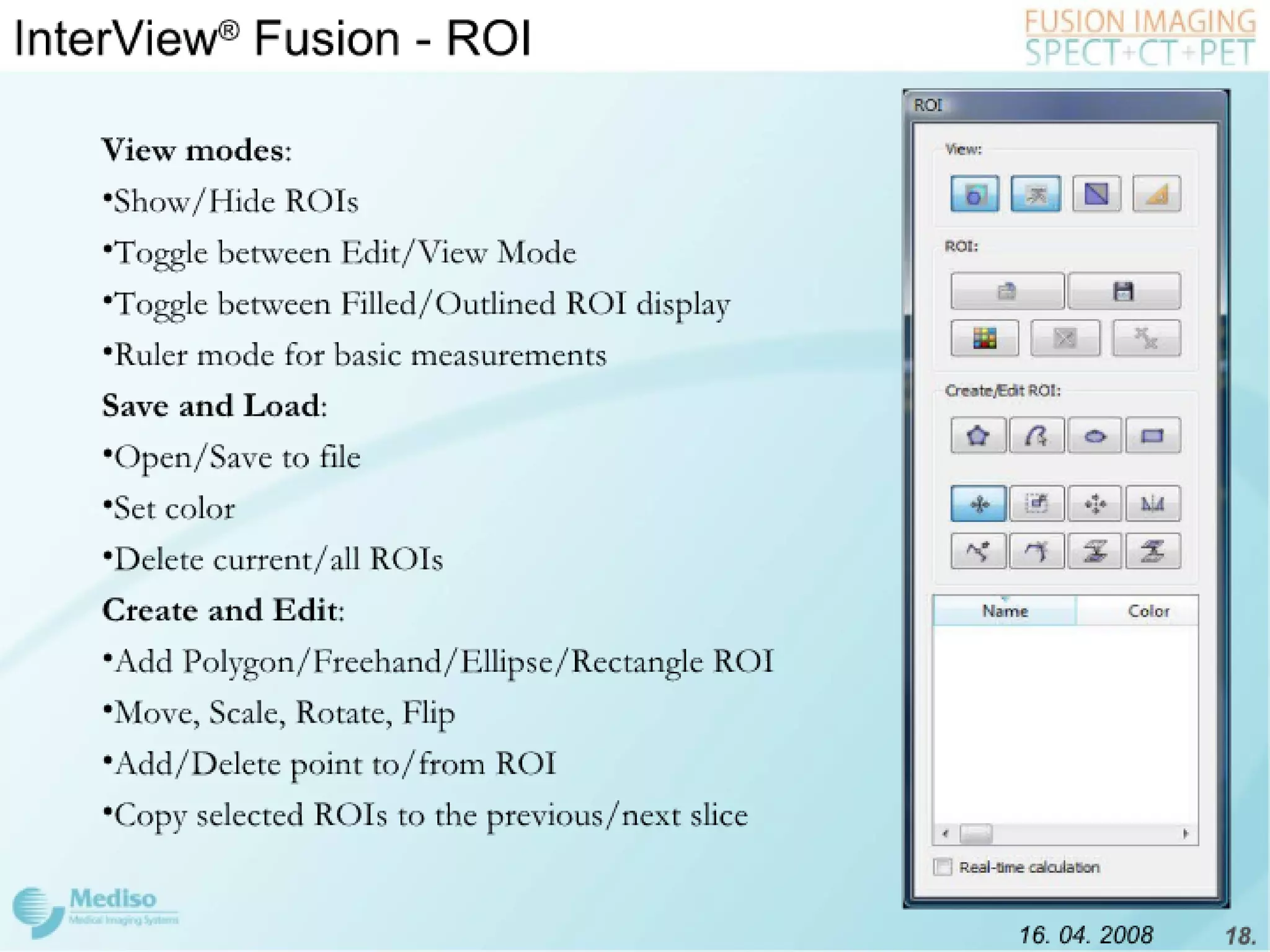Click horizontal scrollbar thumb in ROI list
Image resolution: width=1270 pixels, height=952 pixels.
coord(976,834)
